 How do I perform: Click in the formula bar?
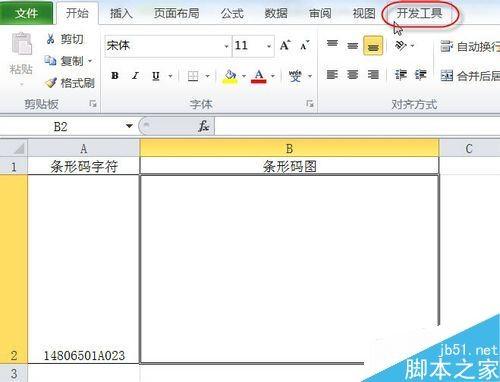pos(357,127)
